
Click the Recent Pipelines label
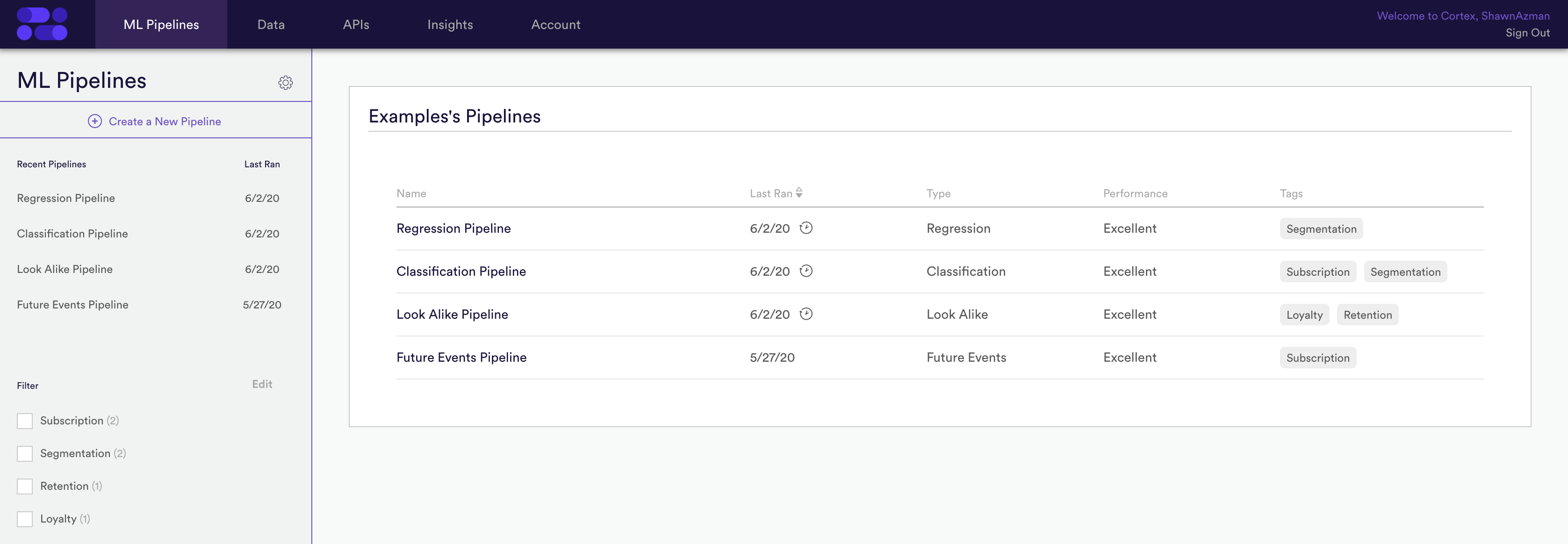pyautogui.click(x=52, y=165)
